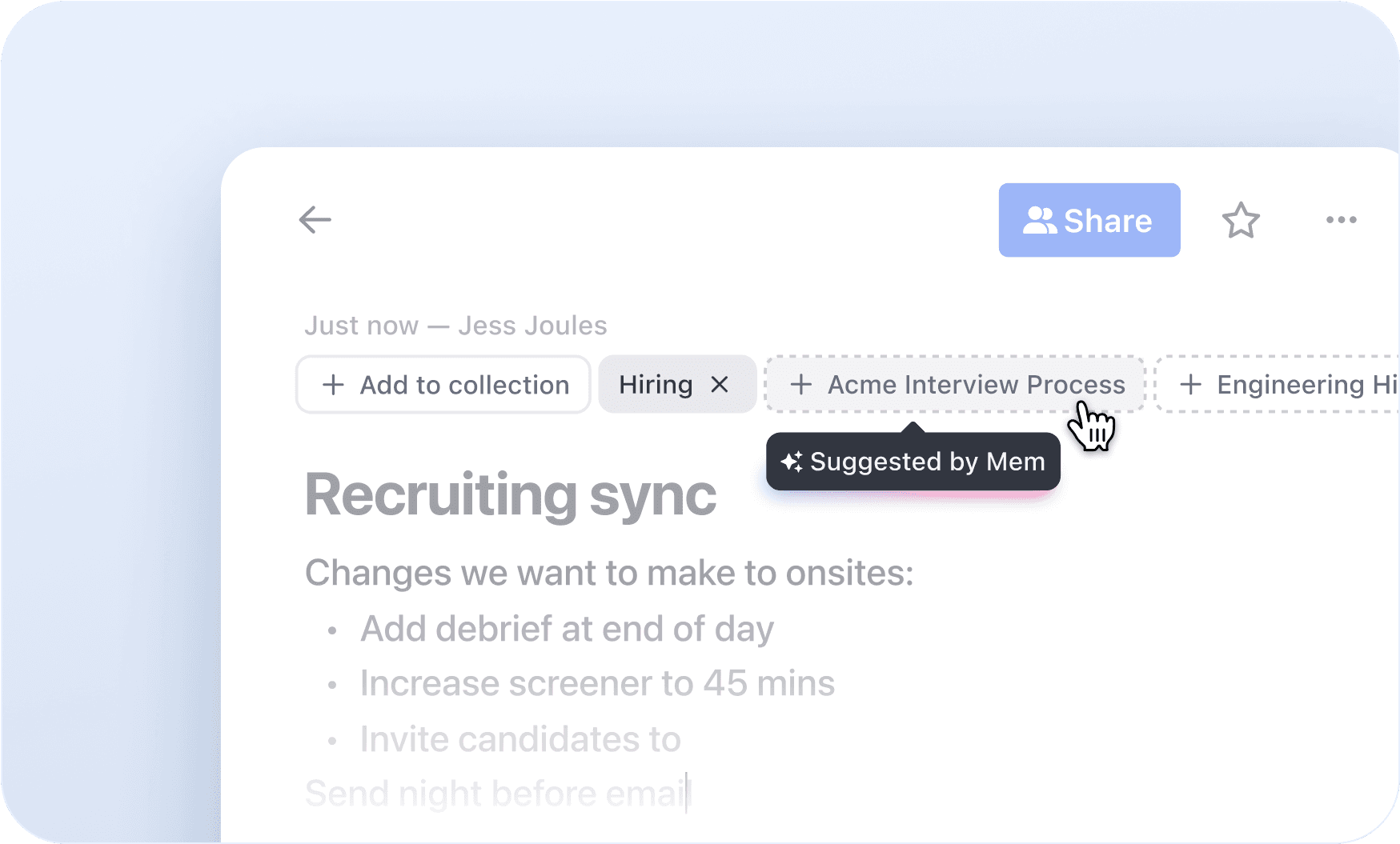Image resolution: width=1400 pixels, height=844 pixels.
Task: Click the Suggested by Mem tooltip
Action: click(927, 462)
